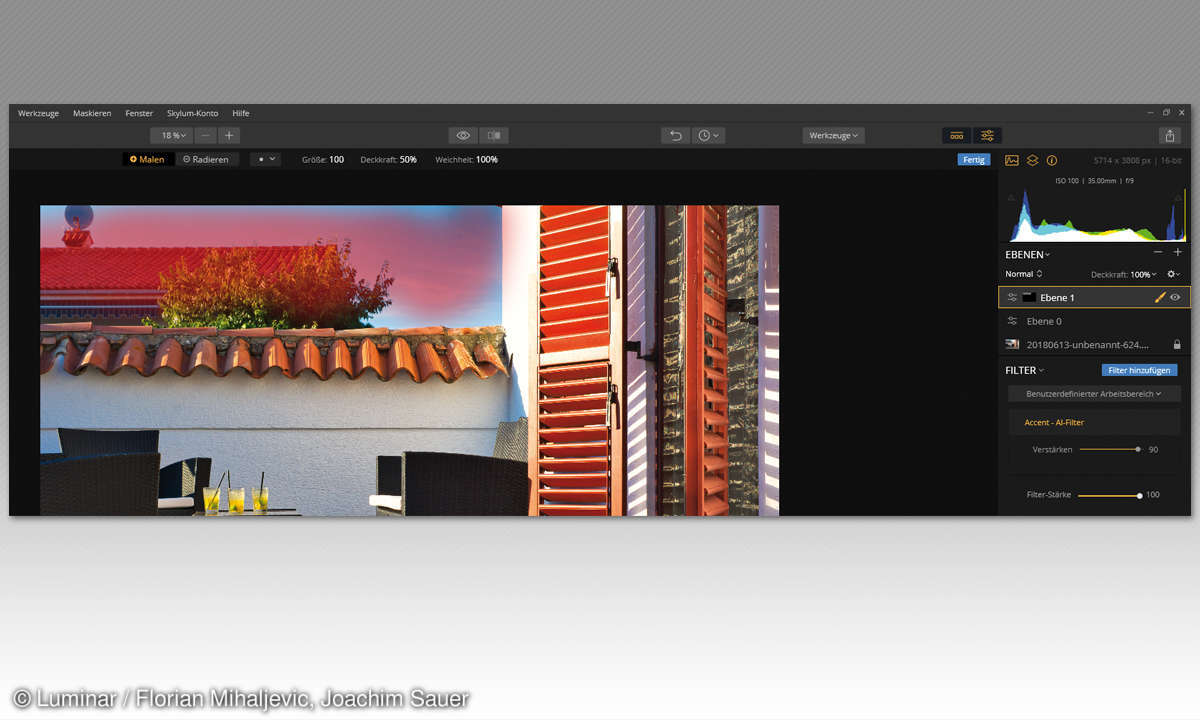
Task: Hide Ebene 1 with eye icon
Action: click(1176, 297)
